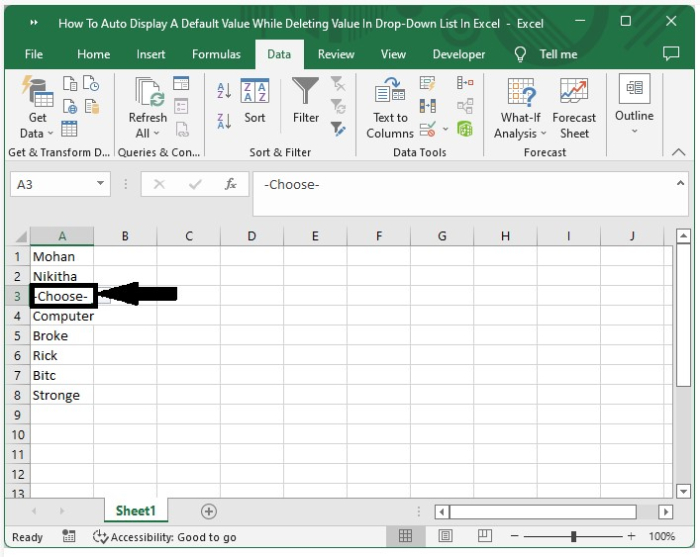The width and height of the screenshot is (700, 557).
Task: Open the Name Box dropdown arrow
Action: point(100,183)
